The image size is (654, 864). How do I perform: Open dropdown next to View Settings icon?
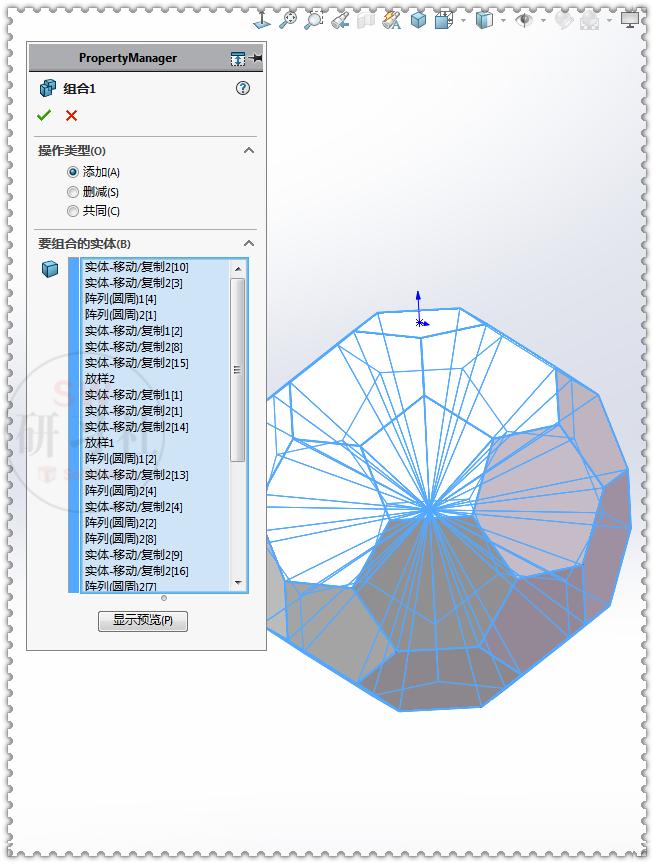pos(609,21)
